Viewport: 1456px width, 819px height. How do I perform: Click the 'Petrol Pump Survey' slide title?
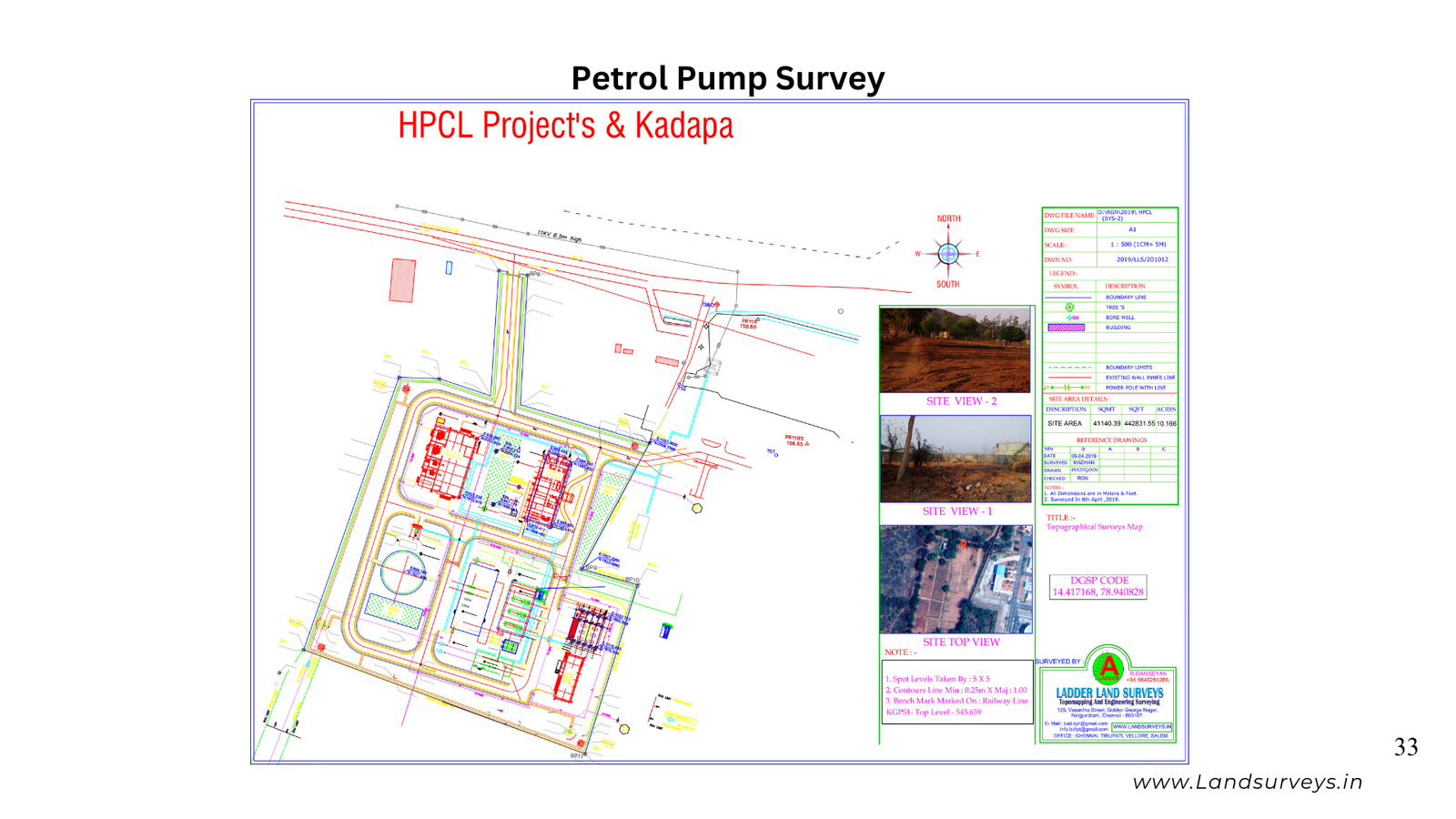[x=728, y=78]
